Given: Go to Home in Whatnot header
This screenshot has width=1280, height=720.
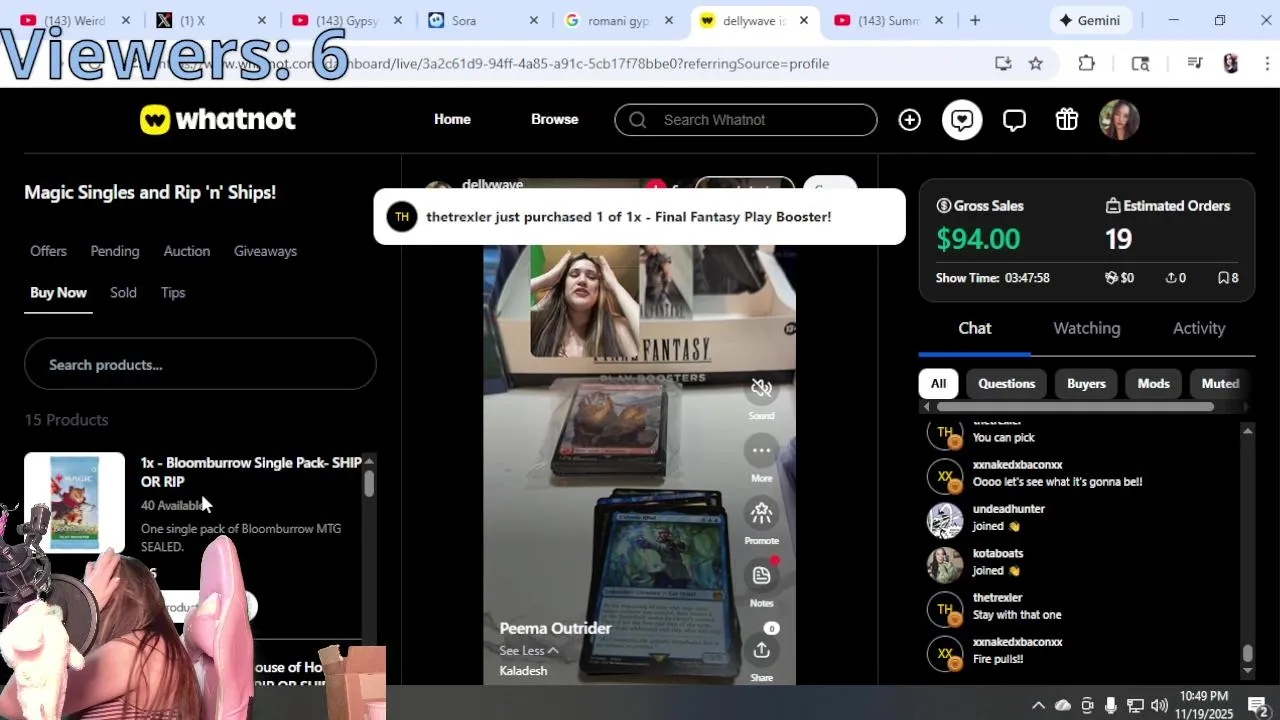Looking at the screenshot, I should 452,120.
